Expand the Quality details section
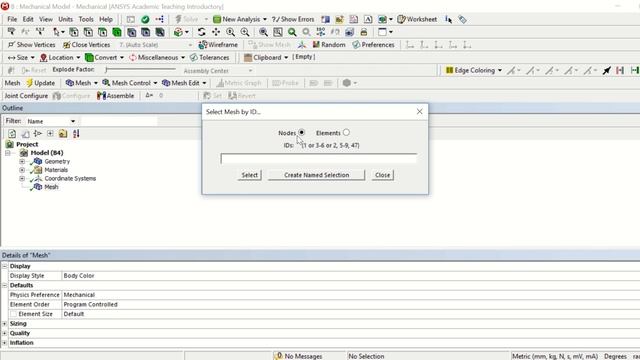 pos(4,333)
